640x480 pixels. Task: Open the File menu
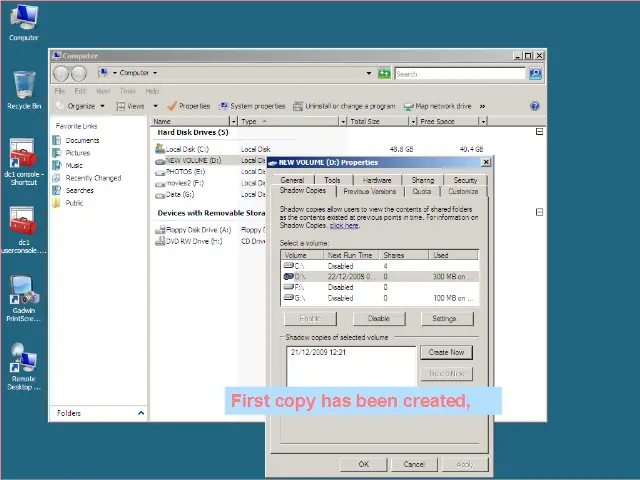tap(60, 91)
